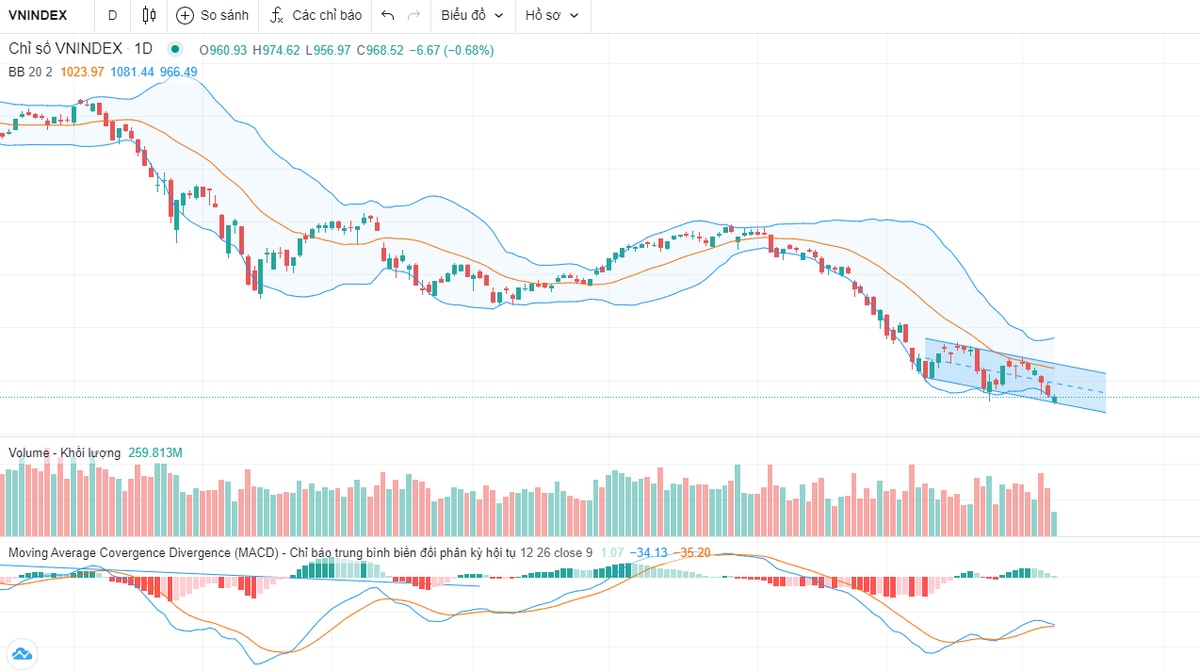Open Các chỉ báo indicators via fx icon
The width and height of the screenshot is (1200, 672).
tap(278, 15)
